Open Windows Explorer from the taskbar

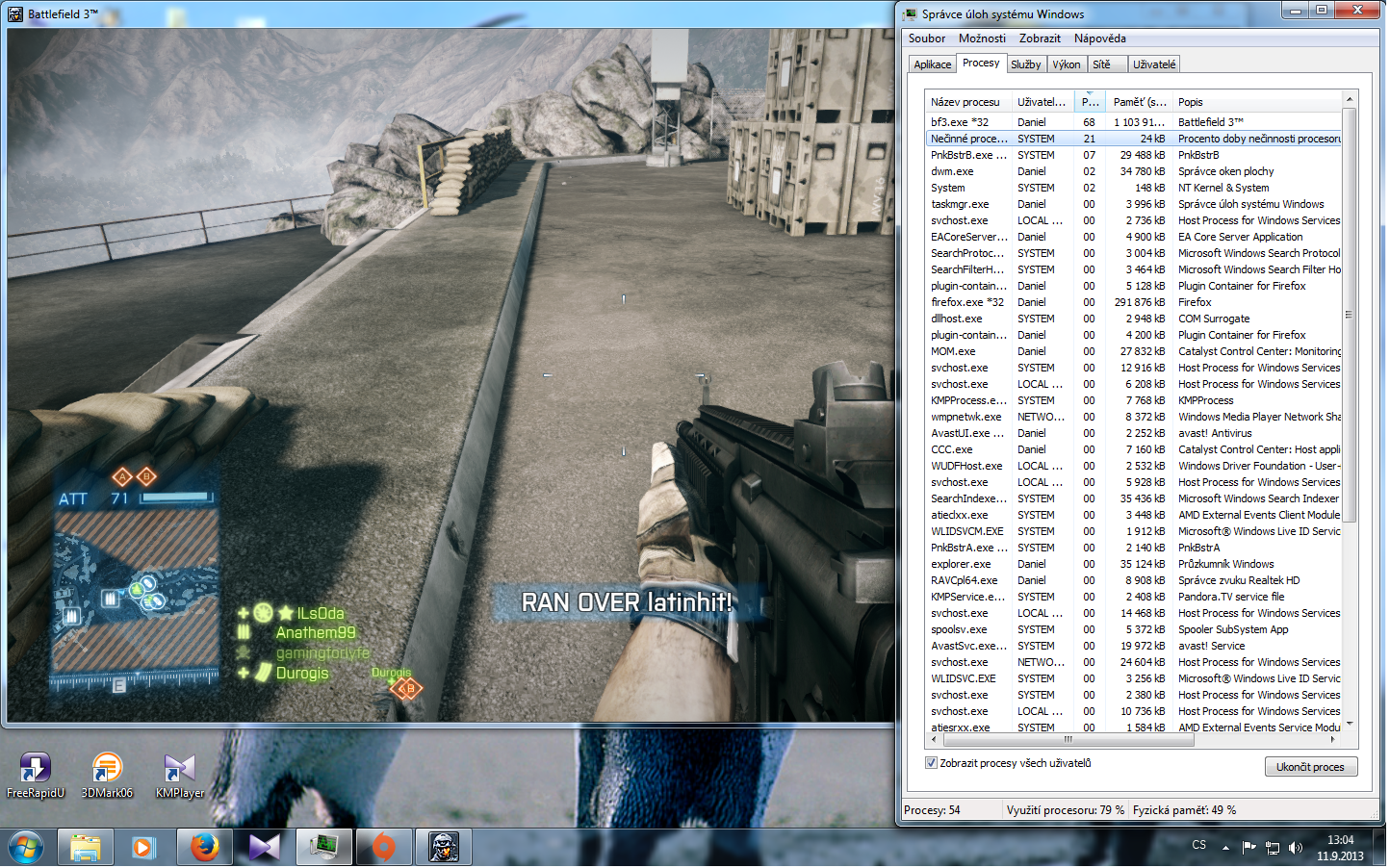coord(86,848)
